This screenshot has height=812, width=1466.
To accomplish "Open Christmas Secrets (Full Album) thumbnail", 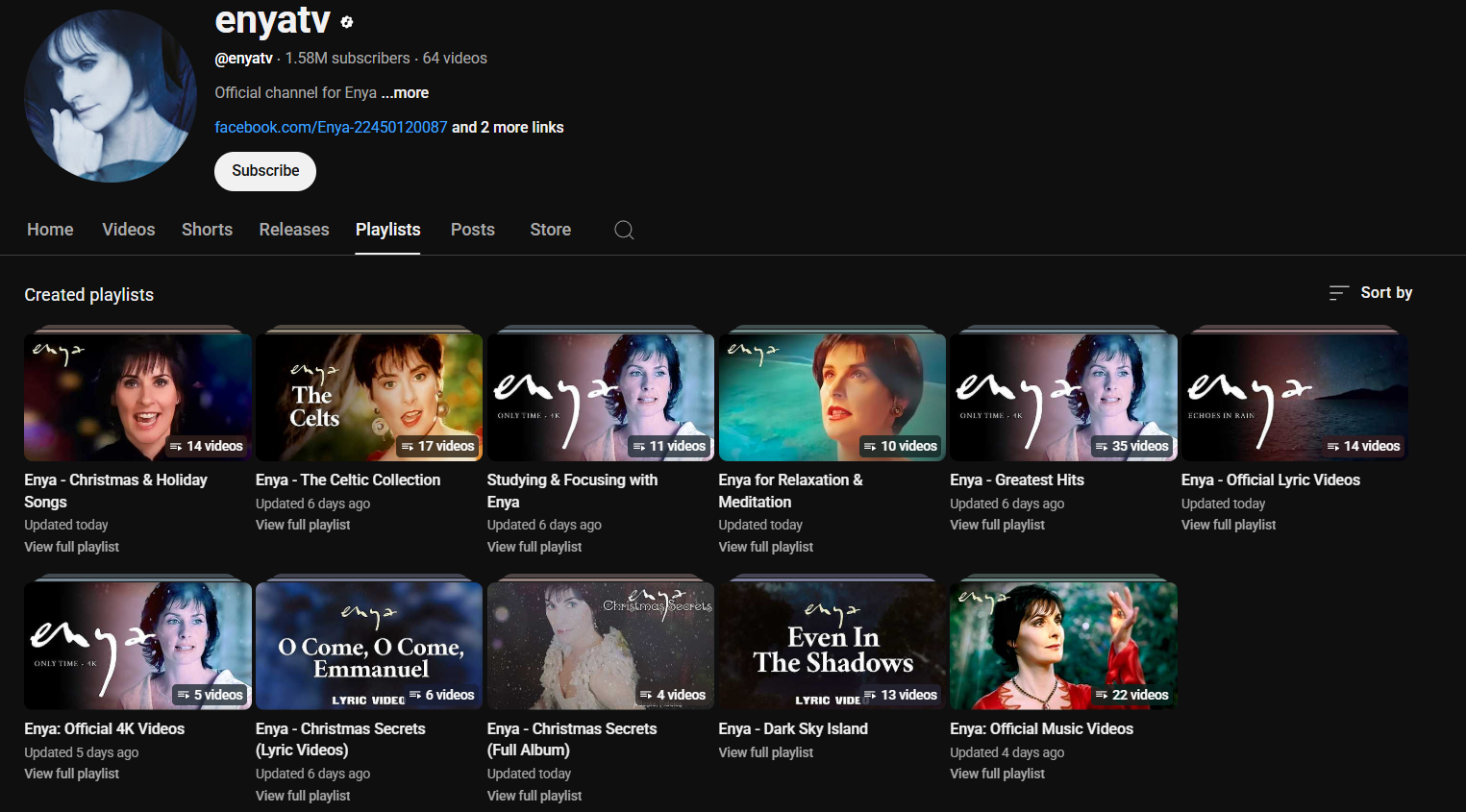I will 601,646.
